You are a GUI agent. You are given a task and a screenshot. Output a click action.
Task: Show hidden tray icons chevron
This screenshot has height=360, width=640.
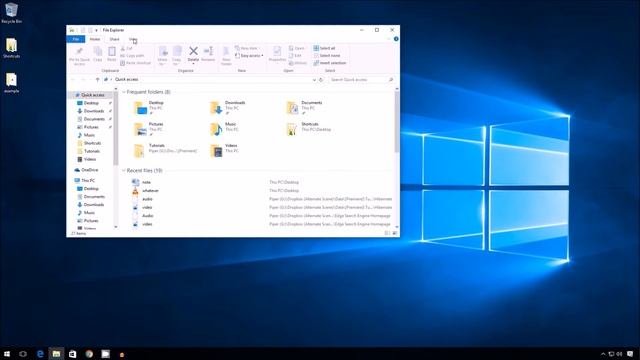click(x=603, y=354)
